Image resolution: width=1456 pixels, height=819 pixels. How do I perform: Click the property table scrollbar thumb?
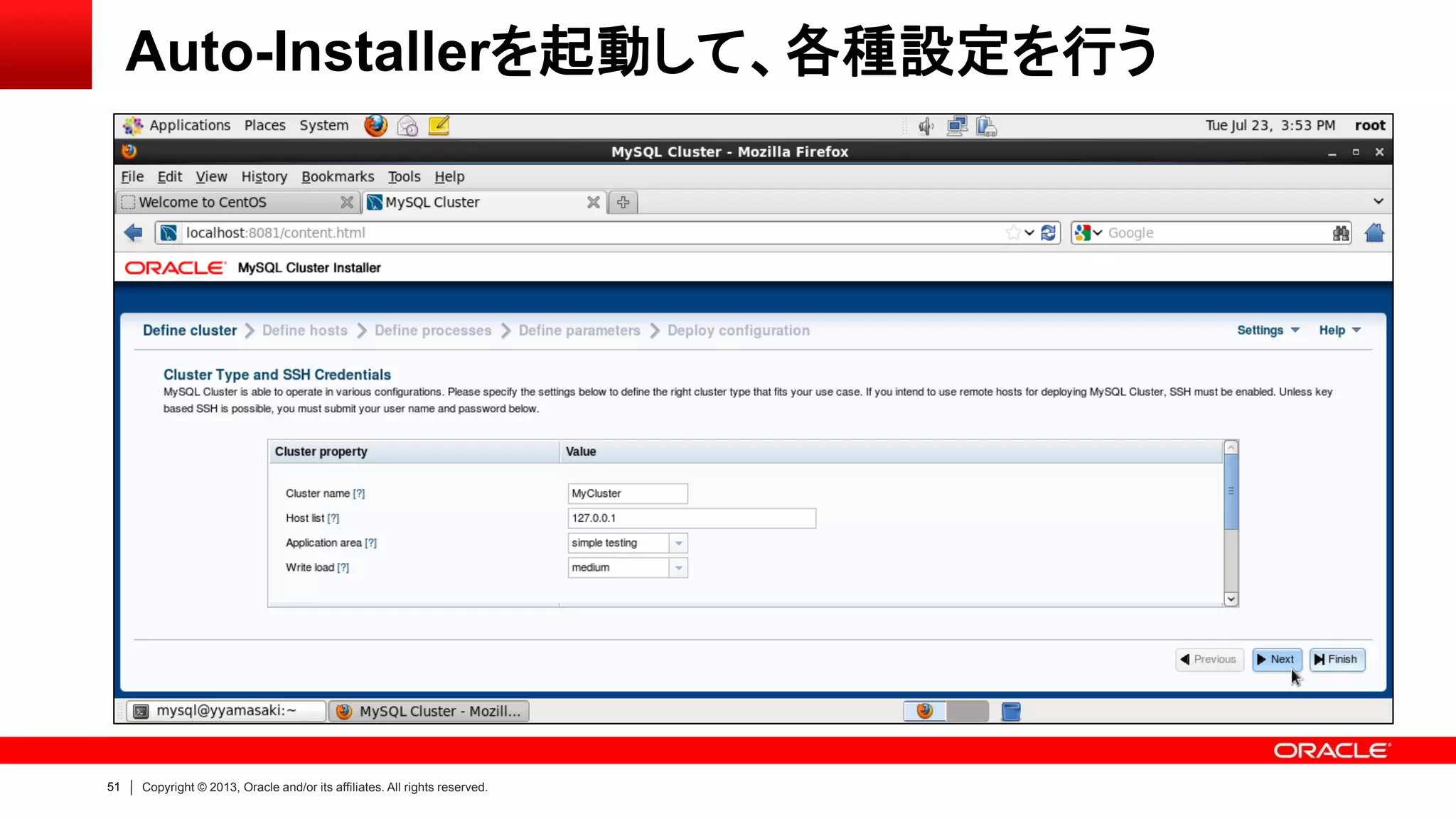click(x=1231, y=492)
